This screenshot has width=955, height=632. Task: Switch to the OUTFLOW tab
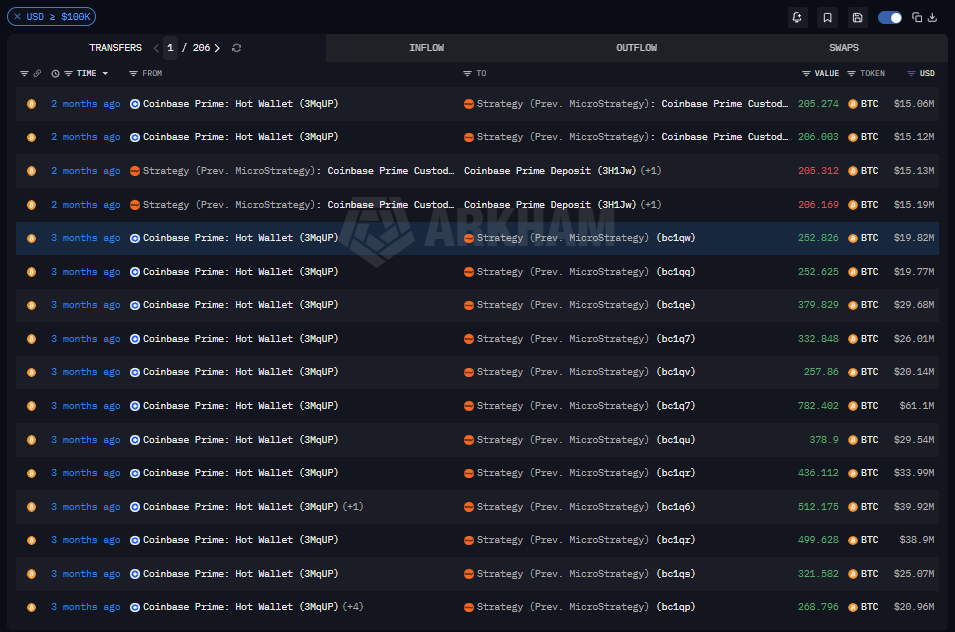[x=636, y=47]
